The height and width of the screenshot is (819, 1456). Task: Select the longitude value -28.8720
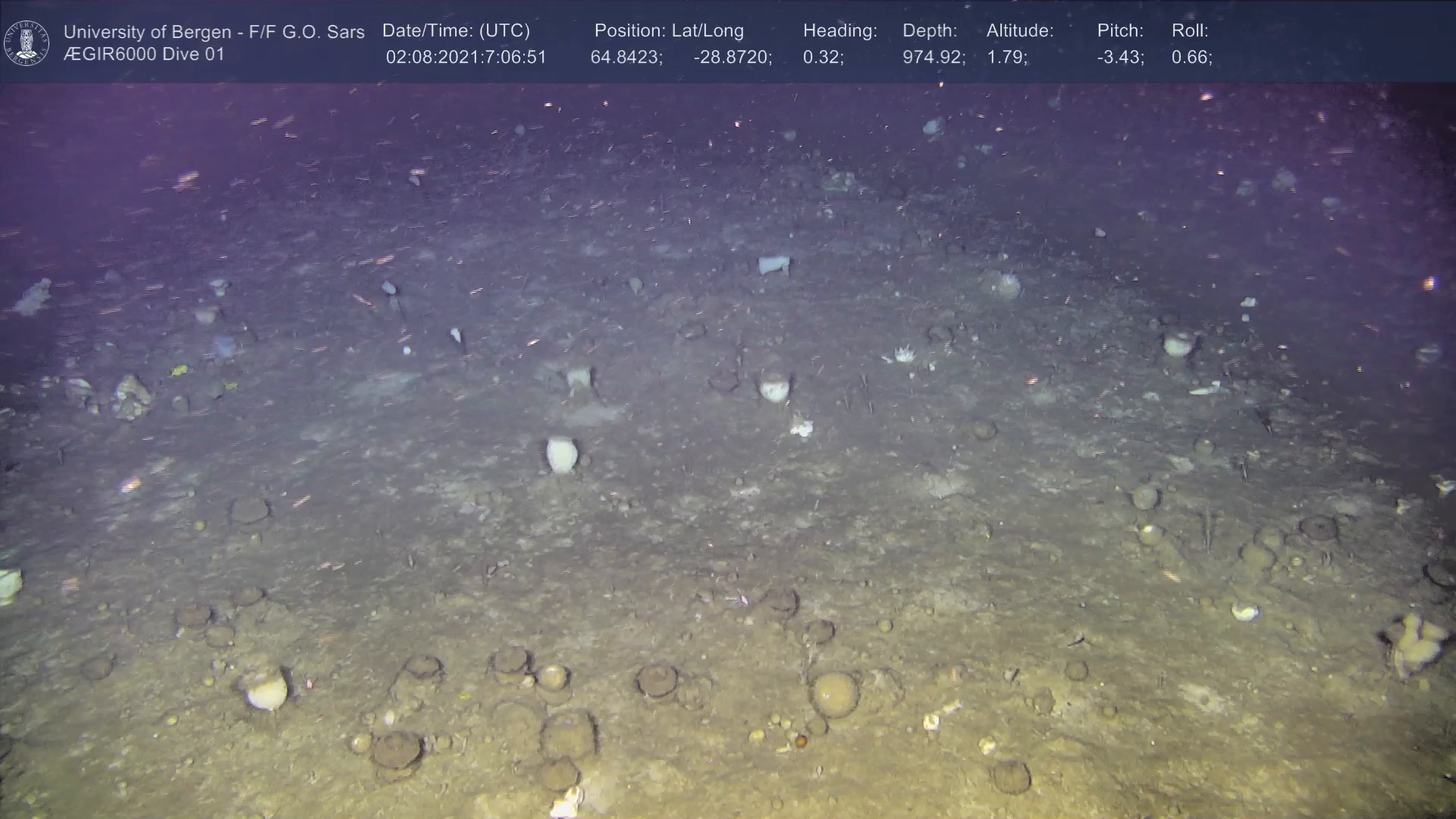(732, 58)
